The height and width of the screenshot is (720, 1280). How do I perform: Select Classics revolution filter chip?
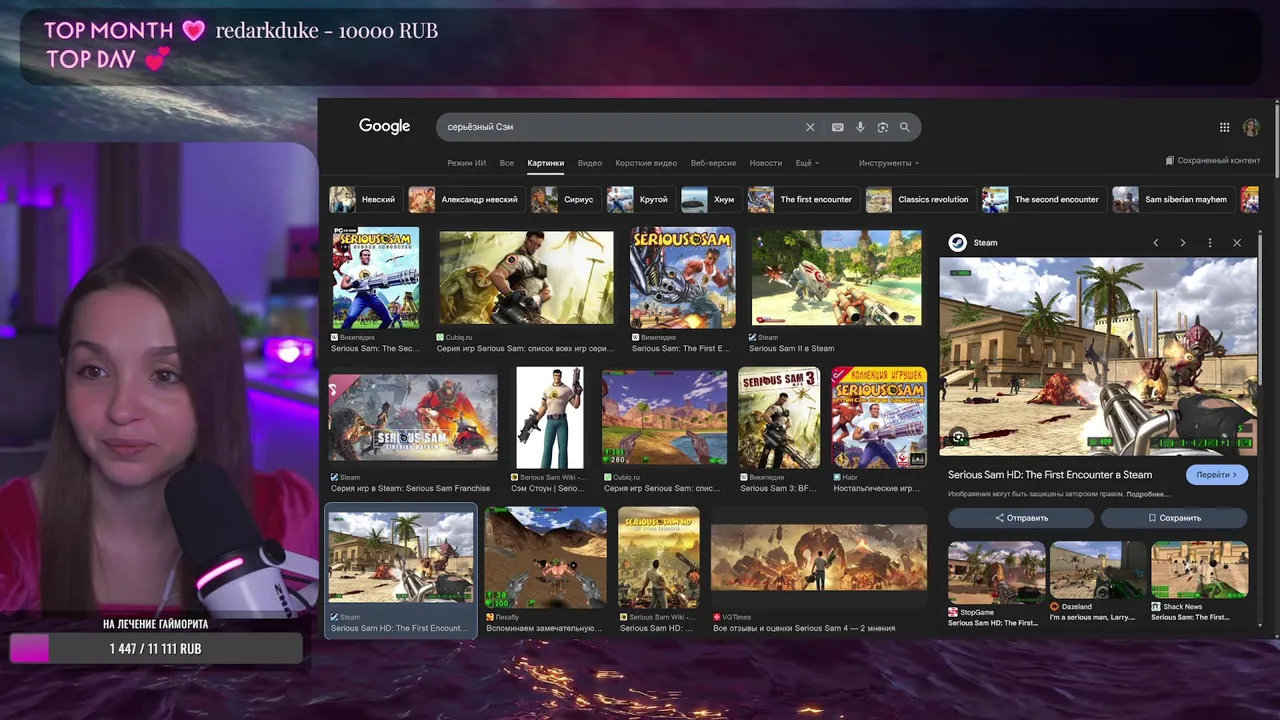pos(921,199)
